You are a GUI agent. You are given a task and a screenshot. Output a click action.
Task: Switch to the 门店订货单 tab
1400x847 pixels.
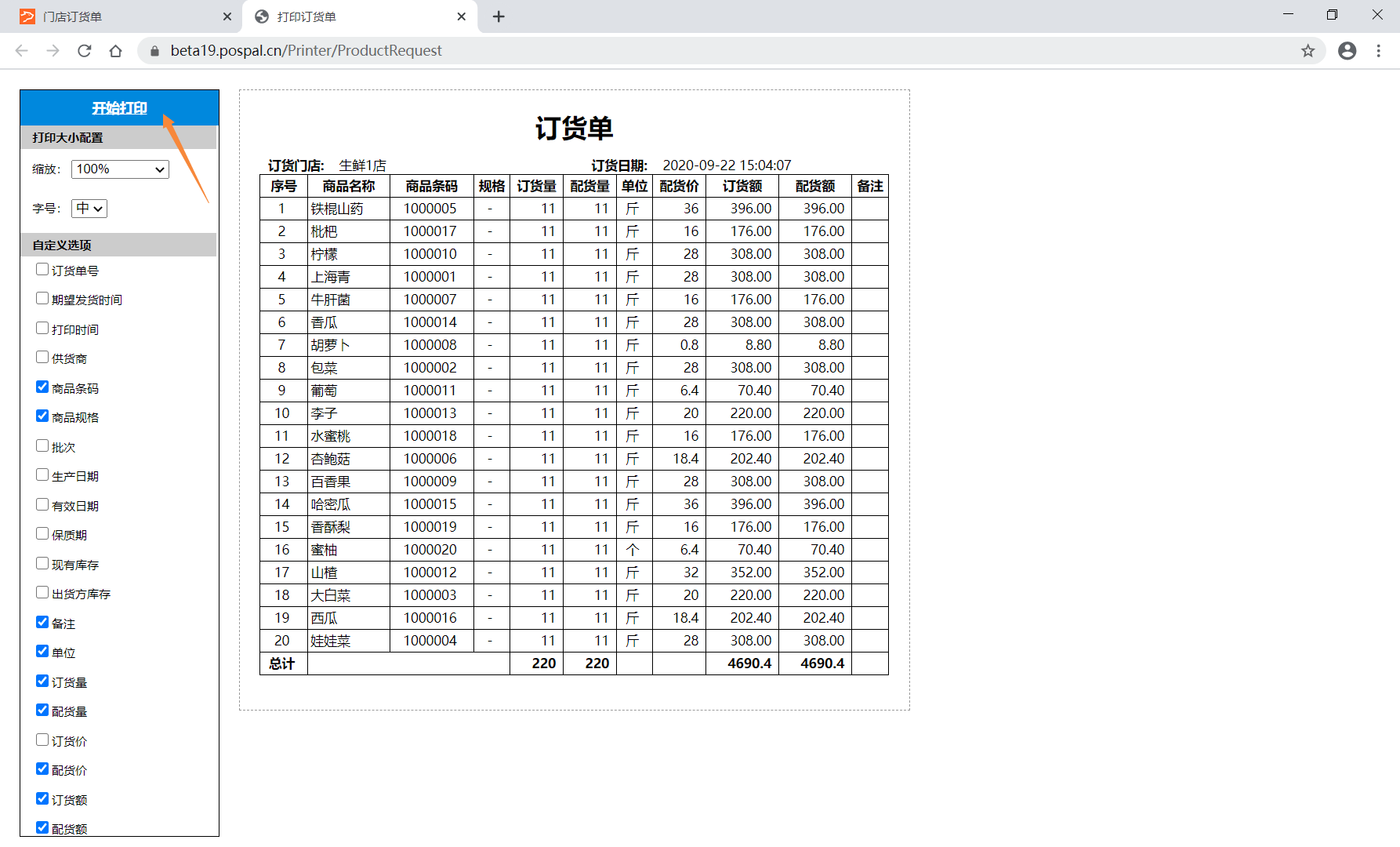(118, 16)
